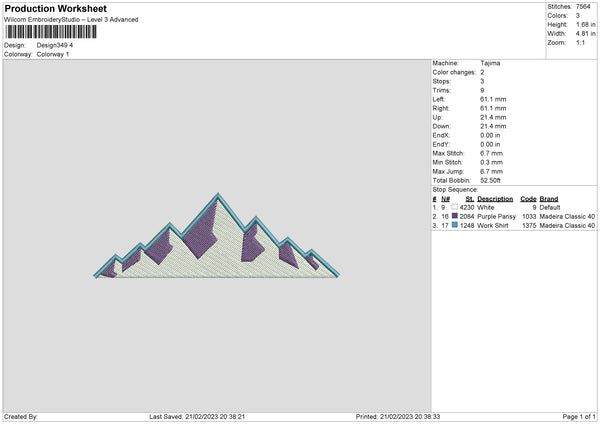Click the Purple Pansy color swatch

(x=455, y=216)
